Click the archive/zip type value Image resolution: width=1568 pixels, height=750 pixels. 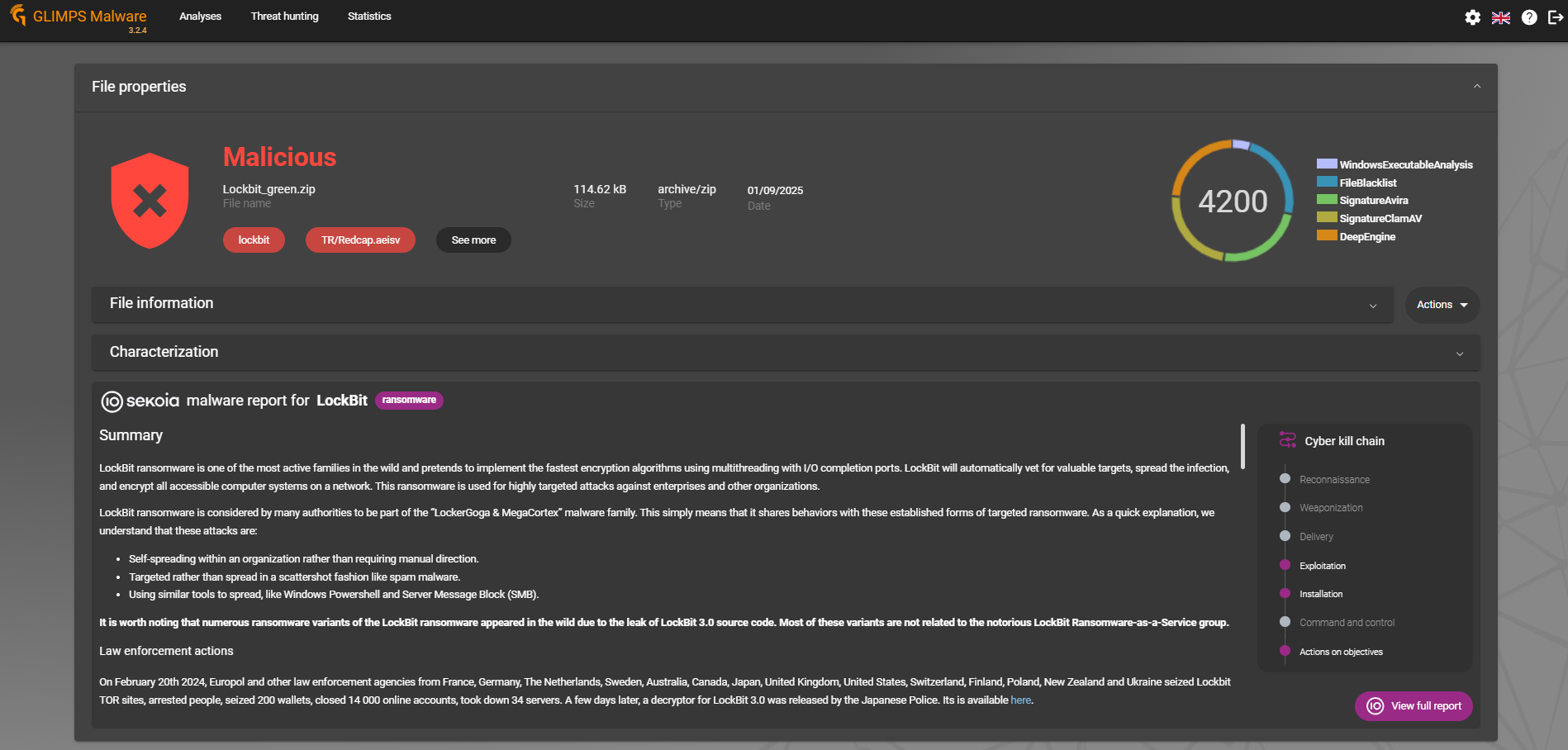[687, 189]
